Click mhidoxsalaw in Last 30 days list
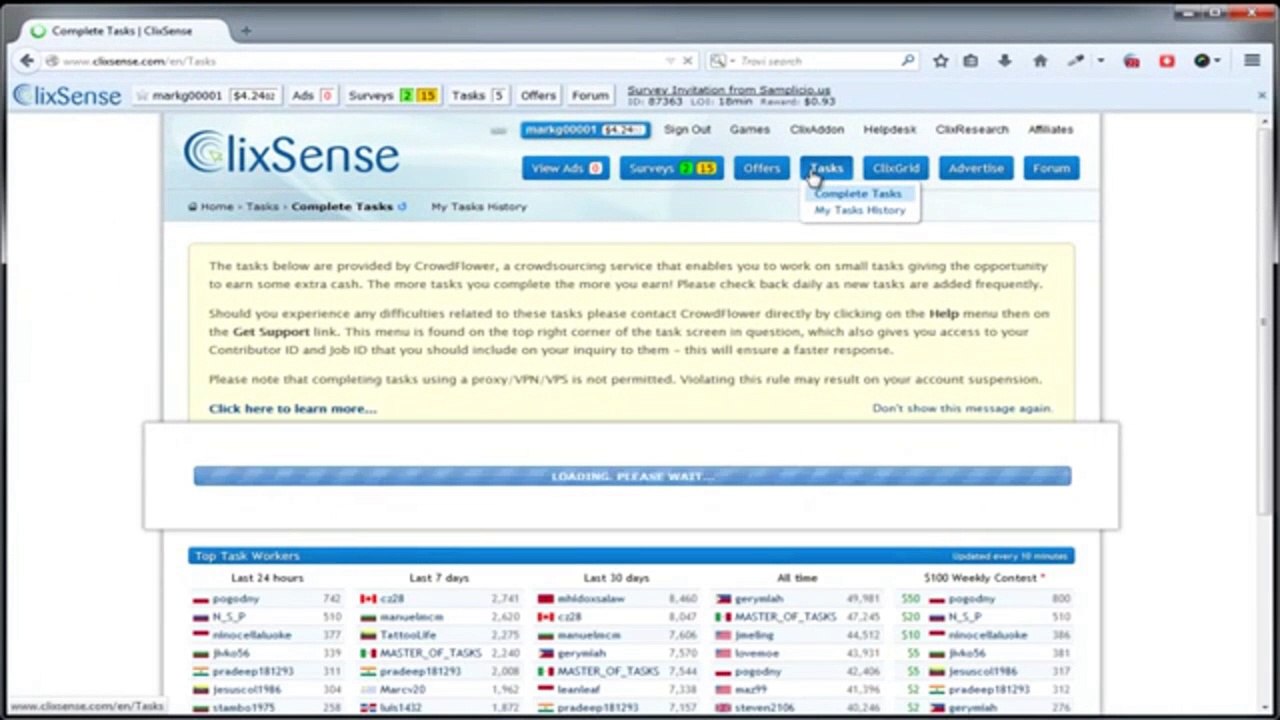This screenshot has width=1280, height=720. tap(591, 599)
